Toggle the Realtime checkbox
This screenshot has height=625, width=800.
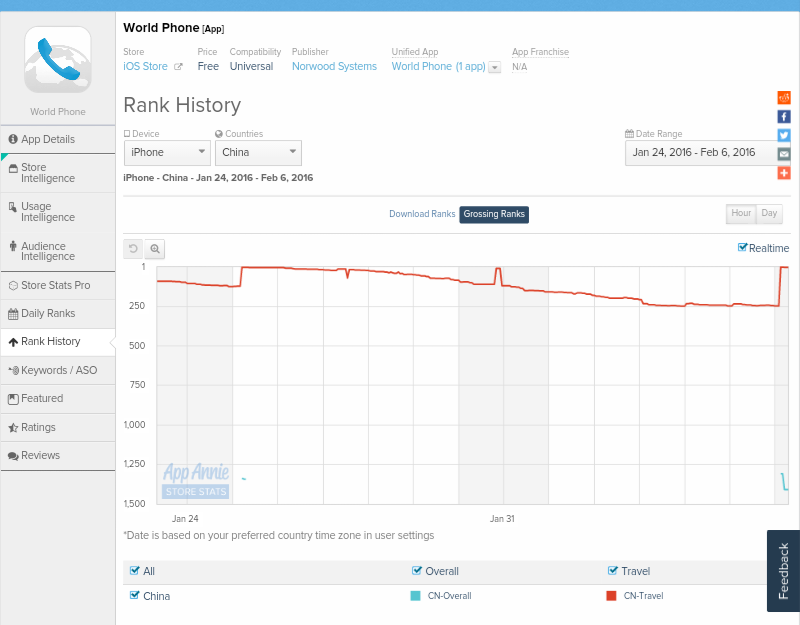[x=742, y=247]
